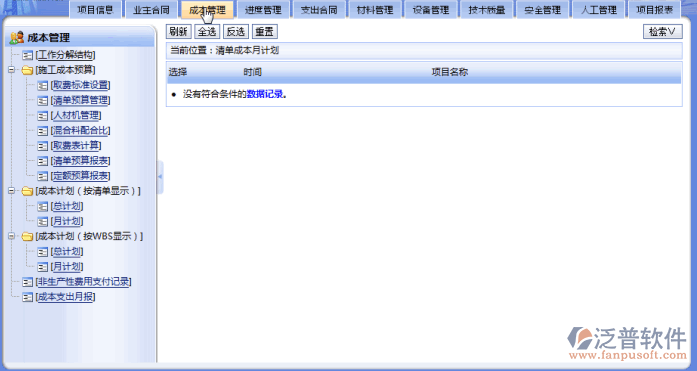Screen dimensions: 697x371
Task: Click the list icon beside 成本支出月报
Action: pyautogui.click(x=28, y=297)
